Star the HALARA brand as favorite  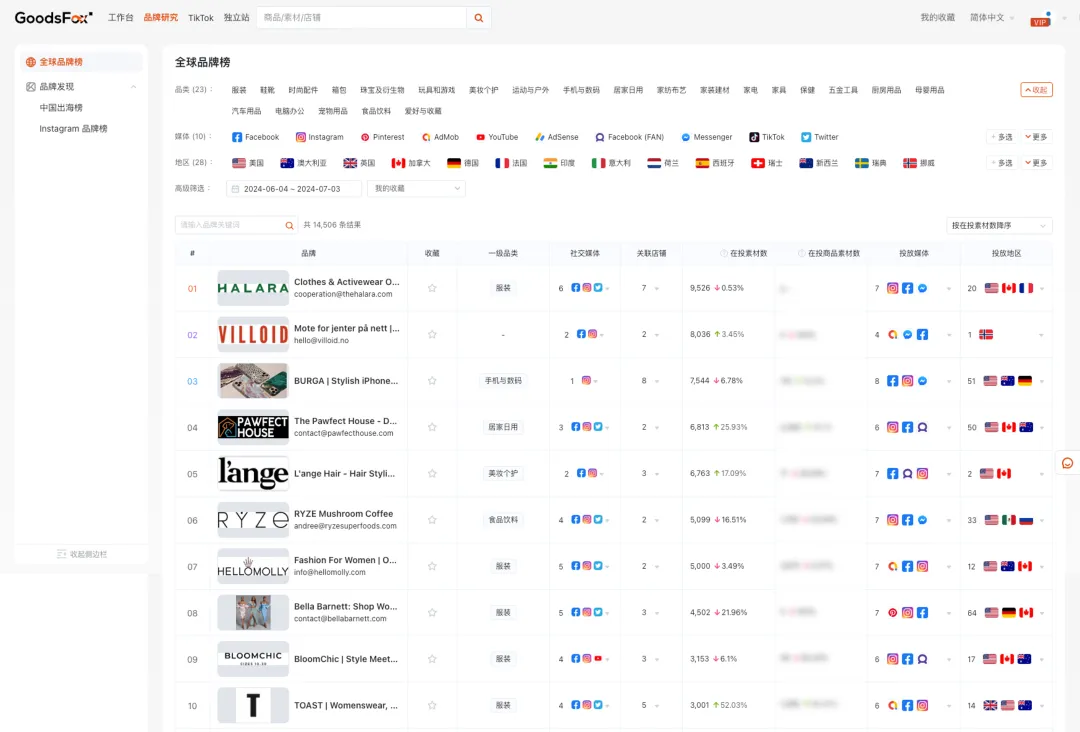[432, 288]
